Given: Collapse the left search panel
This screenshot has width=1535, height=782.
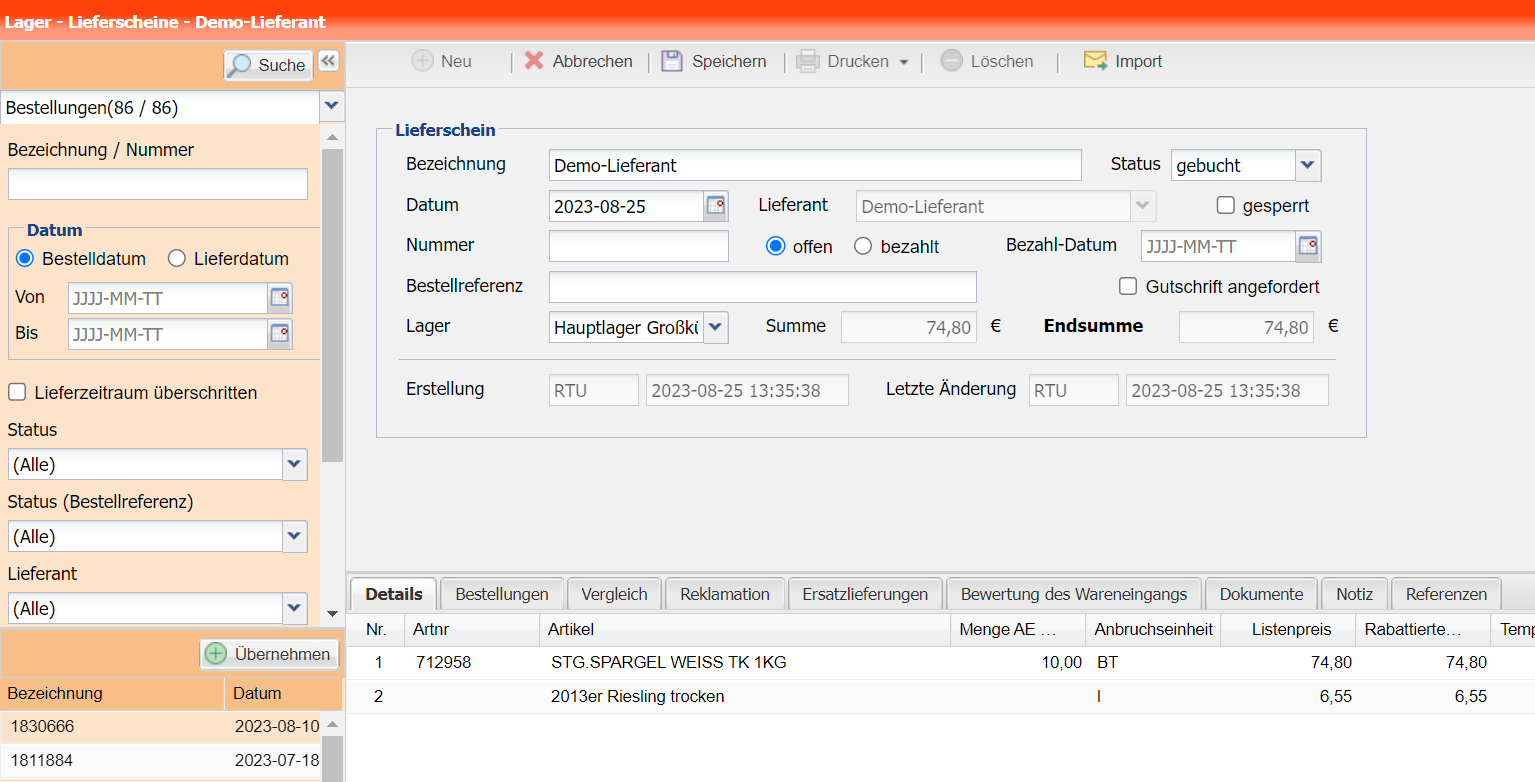Looking at the screenshot, I should pos(328,62).
